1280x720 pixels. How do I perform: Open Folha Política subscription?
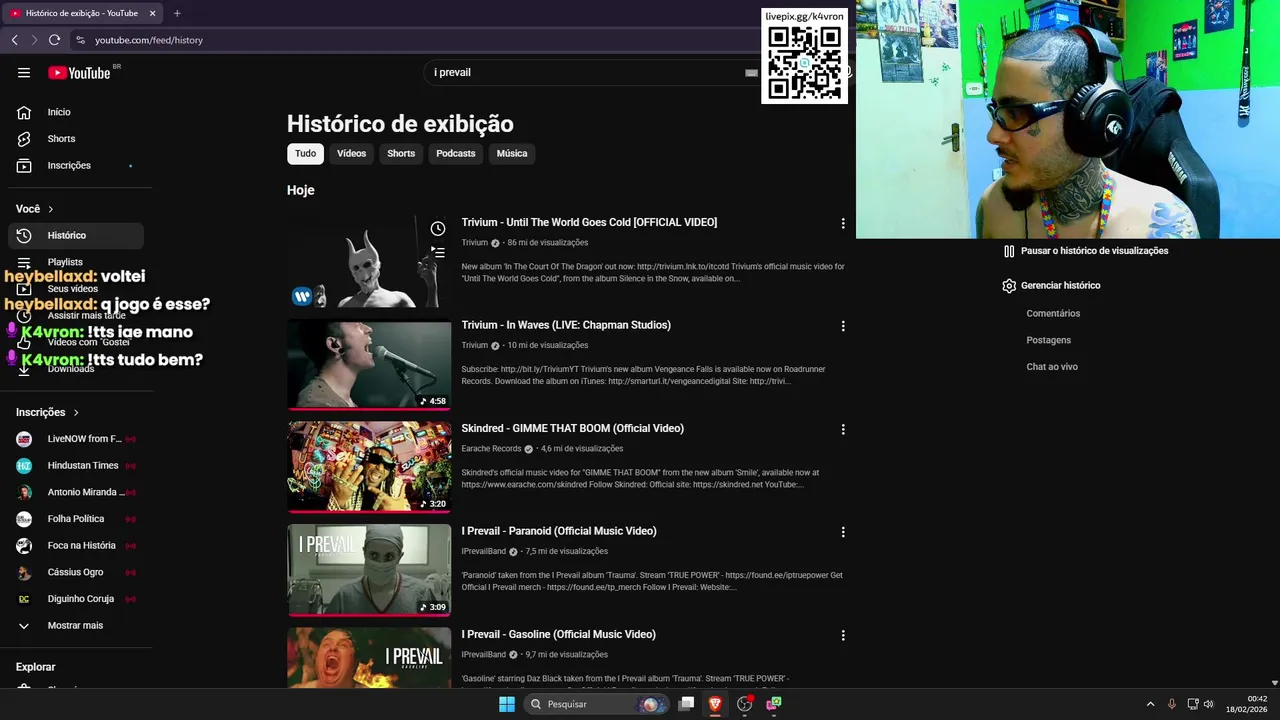[x=76, y=519]
